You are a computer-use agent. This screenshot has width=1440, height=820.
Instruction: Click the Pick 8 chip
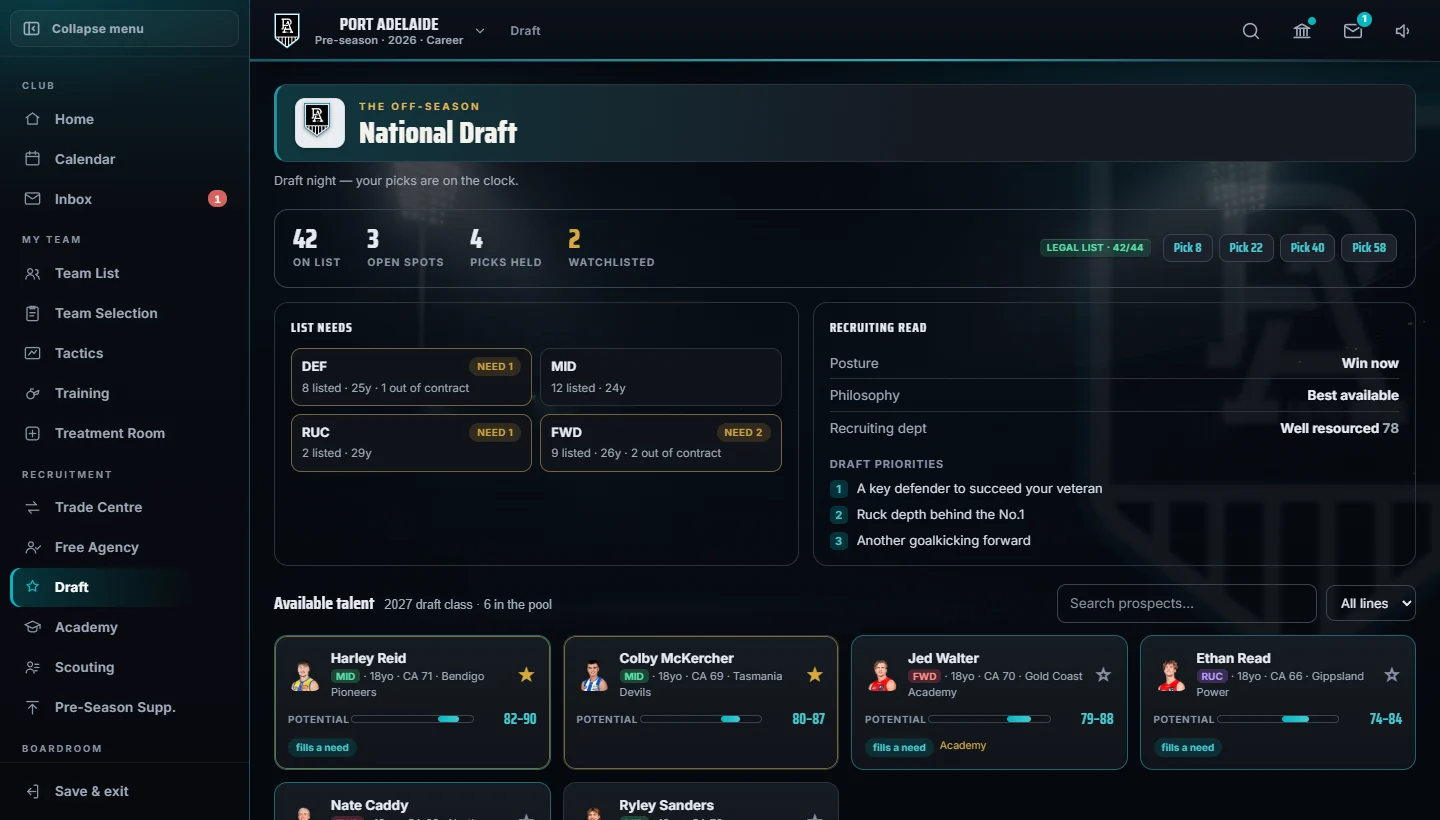1187,248
